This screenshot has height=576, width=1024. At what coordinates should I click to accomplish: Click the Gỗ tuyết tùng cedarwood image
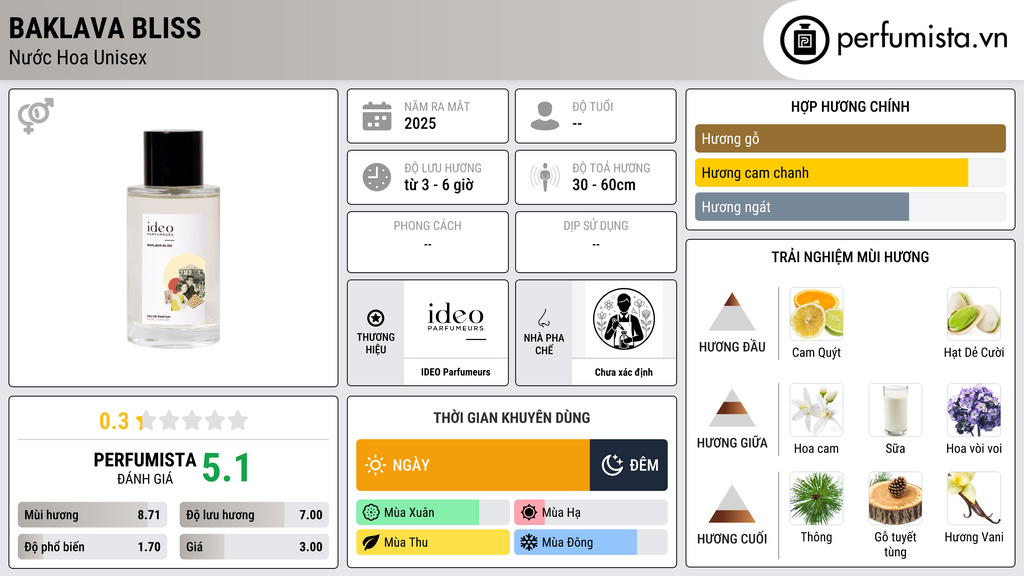(895, 499)
